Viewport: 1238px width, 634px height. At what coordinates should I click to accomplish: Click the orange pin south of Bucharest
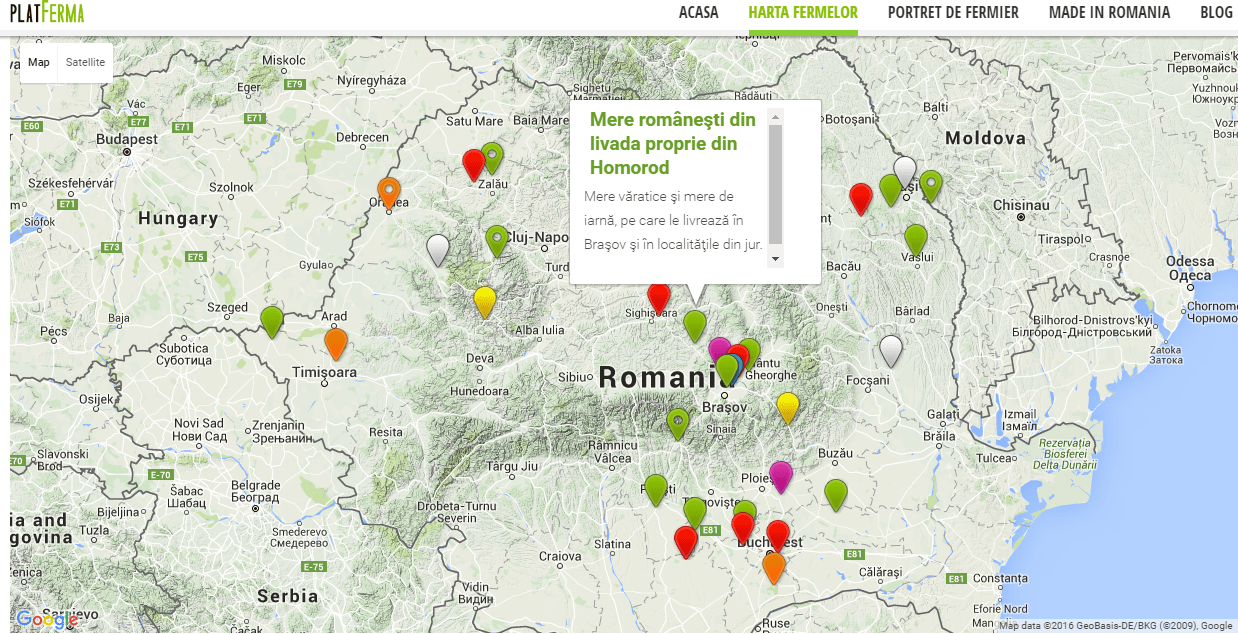tap(773, 567)
